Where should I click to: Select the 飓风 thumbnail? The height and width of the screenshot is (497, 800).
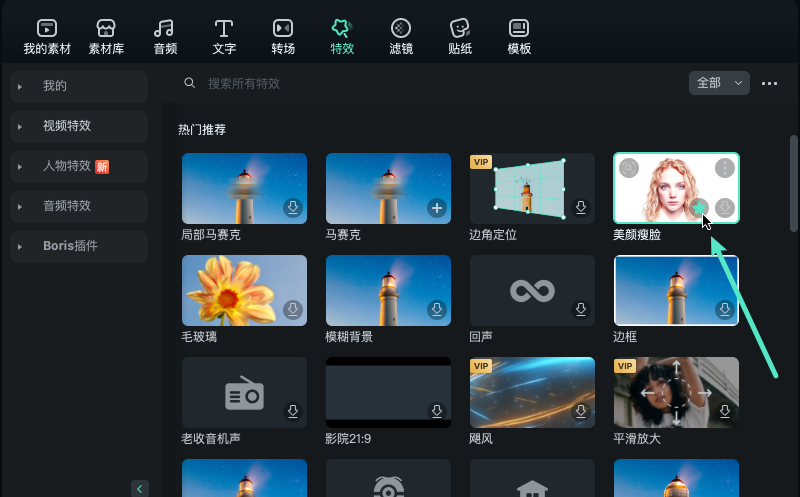coord(532,392)
